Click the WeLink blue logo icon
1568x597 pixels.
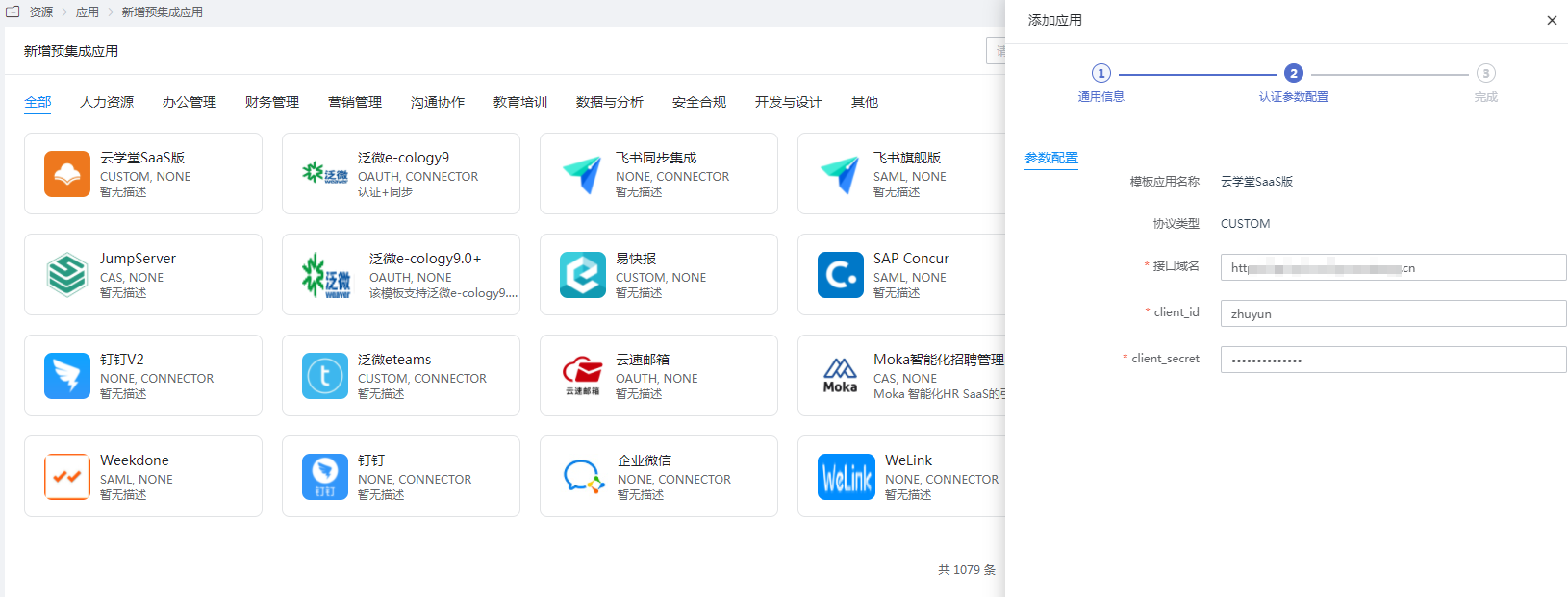tap(847, 477)
